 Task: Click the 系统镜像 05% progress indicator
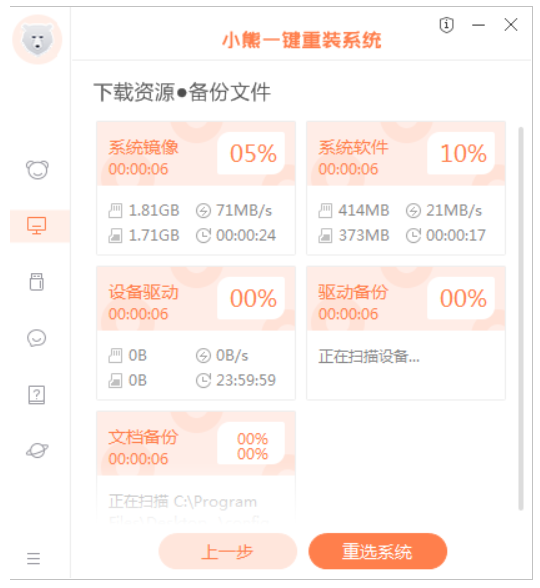point(253,153)
